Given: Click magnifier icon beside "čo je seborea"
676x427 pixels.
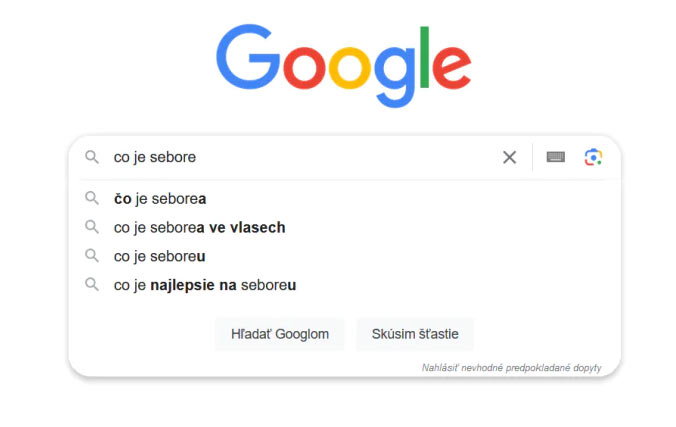Looking at the screenshot, I should coord(92,198).
